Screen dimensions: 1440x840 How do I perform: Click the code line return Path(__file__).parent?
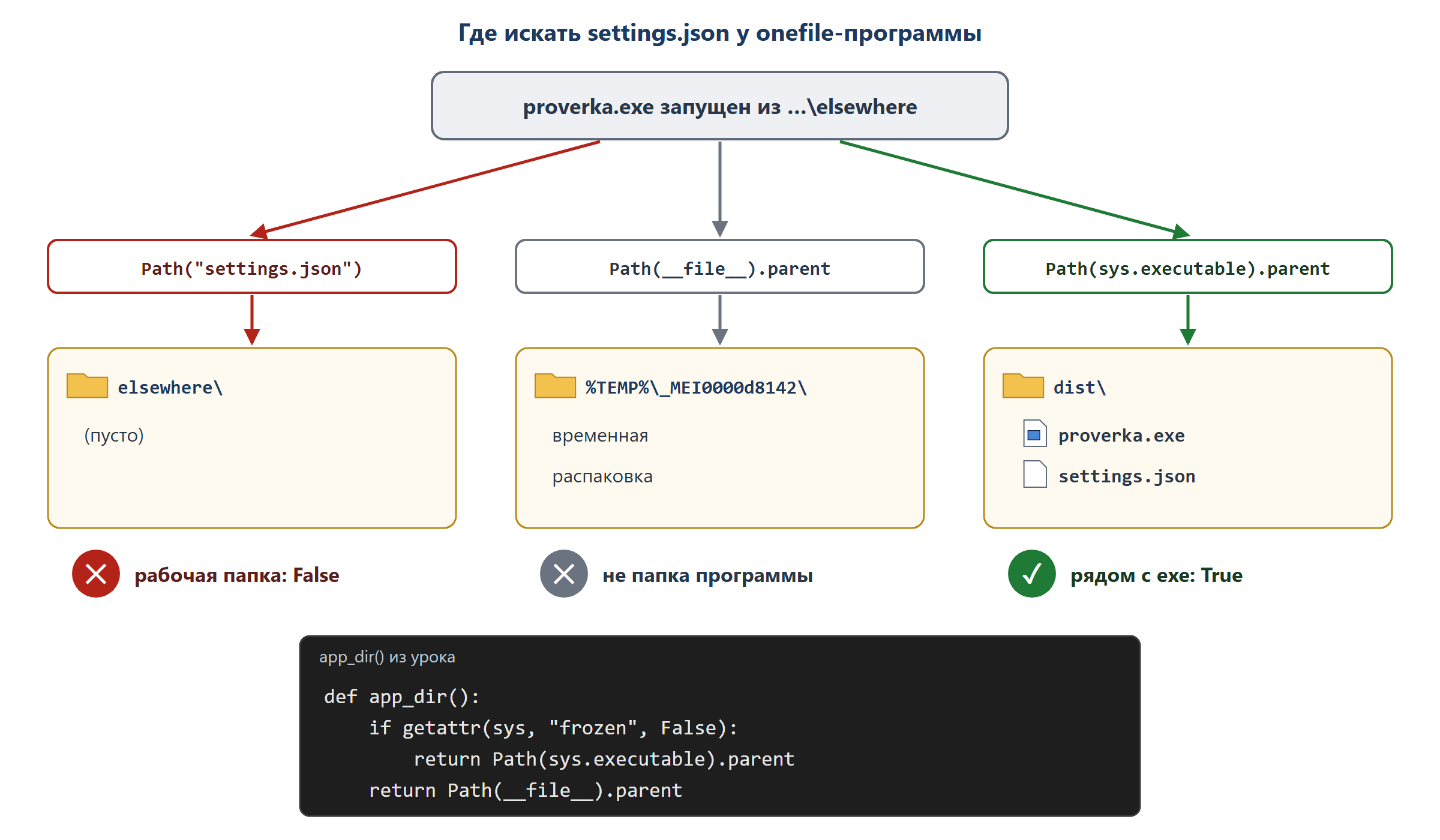[x=525, y=790]
